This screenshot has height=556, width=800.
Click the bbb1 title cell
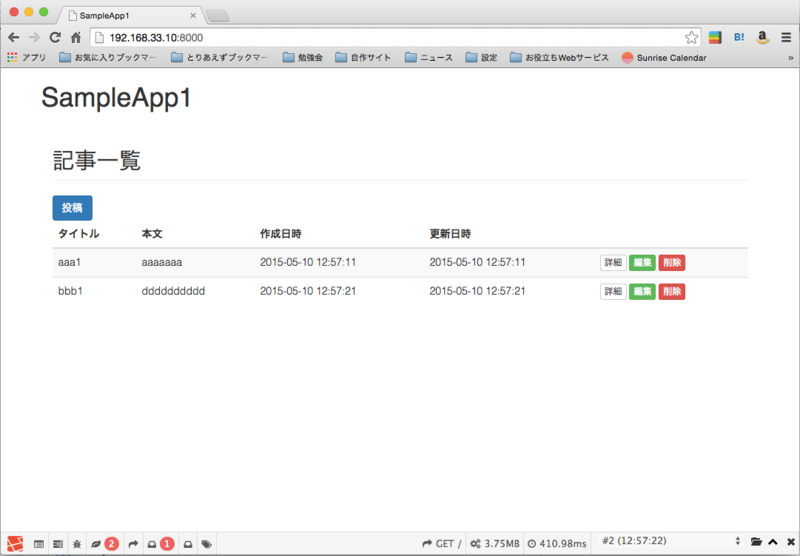click(x=70, y=291)
